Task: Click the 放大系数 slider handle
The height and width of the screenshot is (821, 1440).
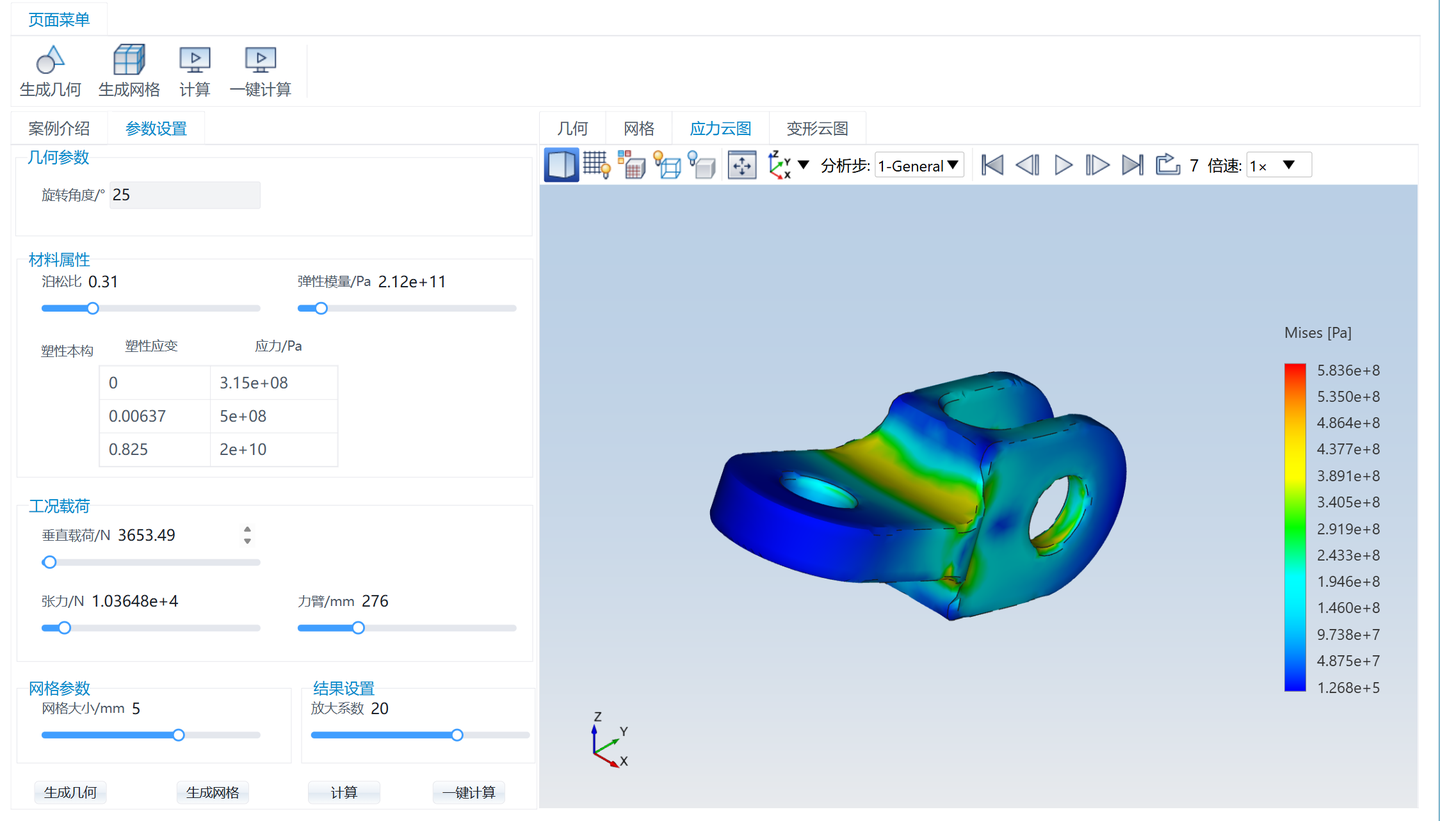Action: [457, 735]
